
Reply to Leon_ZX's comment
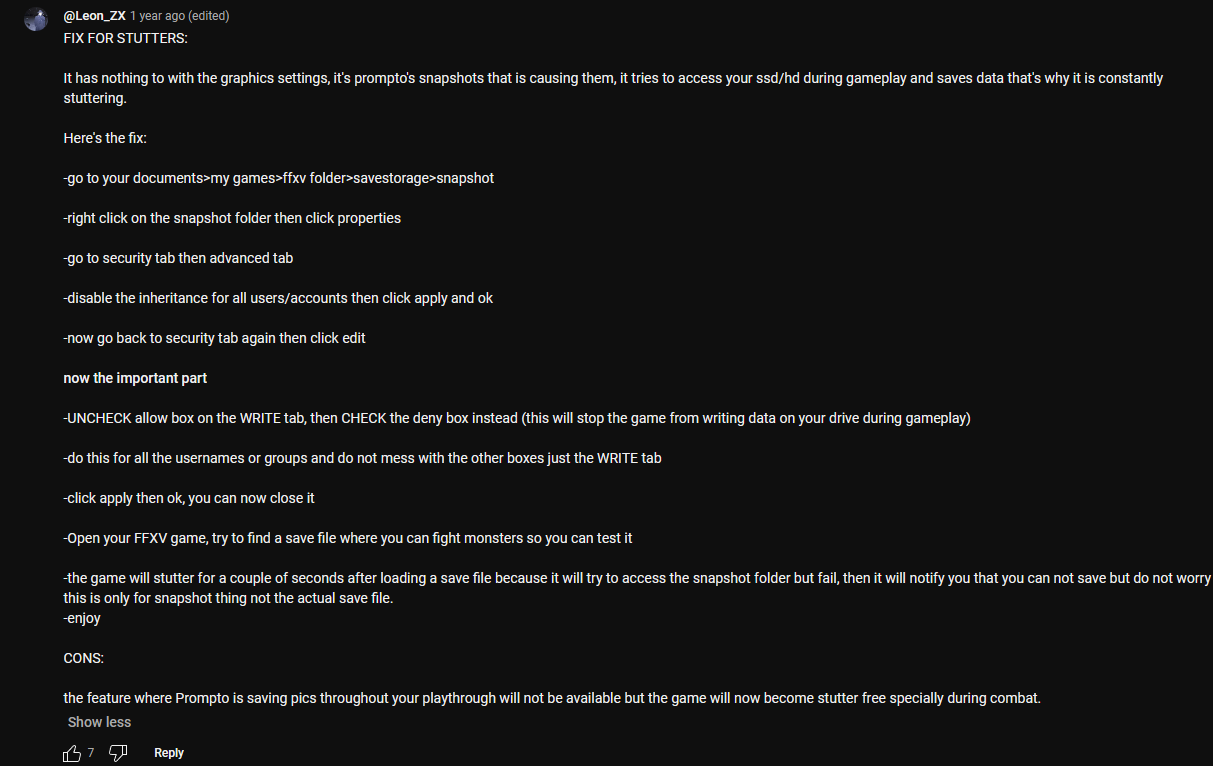pos(169,753)
